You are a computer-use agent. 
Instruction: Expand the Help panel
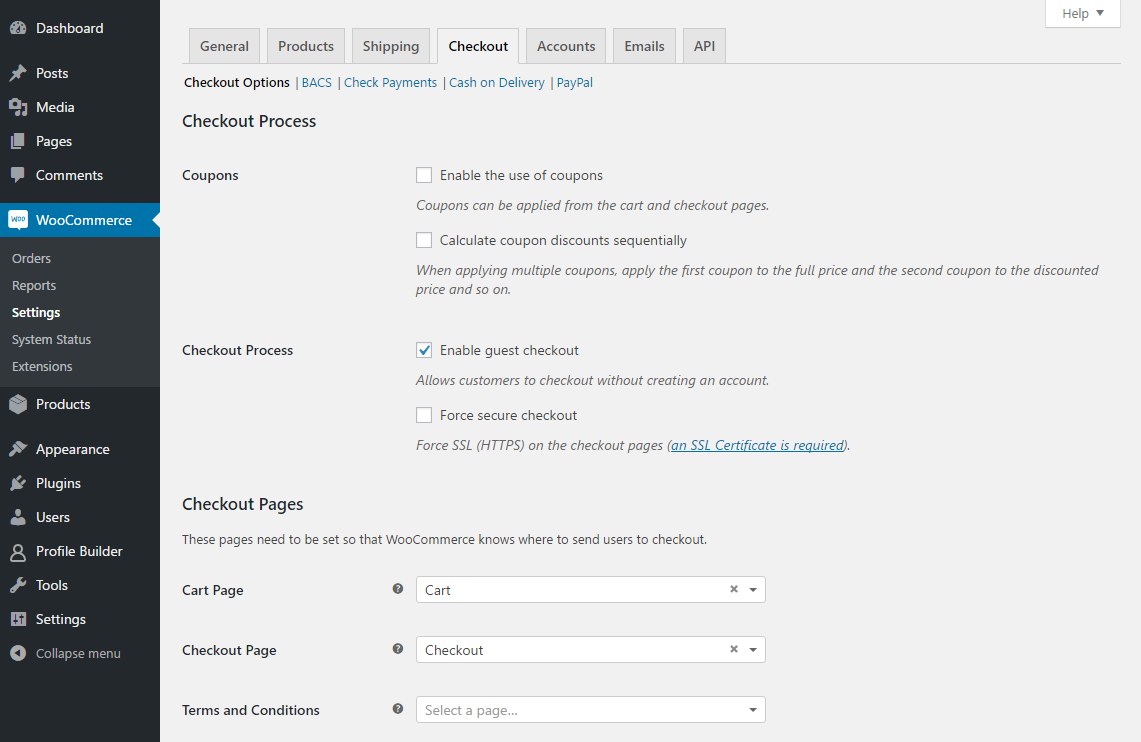[1083, 13]
